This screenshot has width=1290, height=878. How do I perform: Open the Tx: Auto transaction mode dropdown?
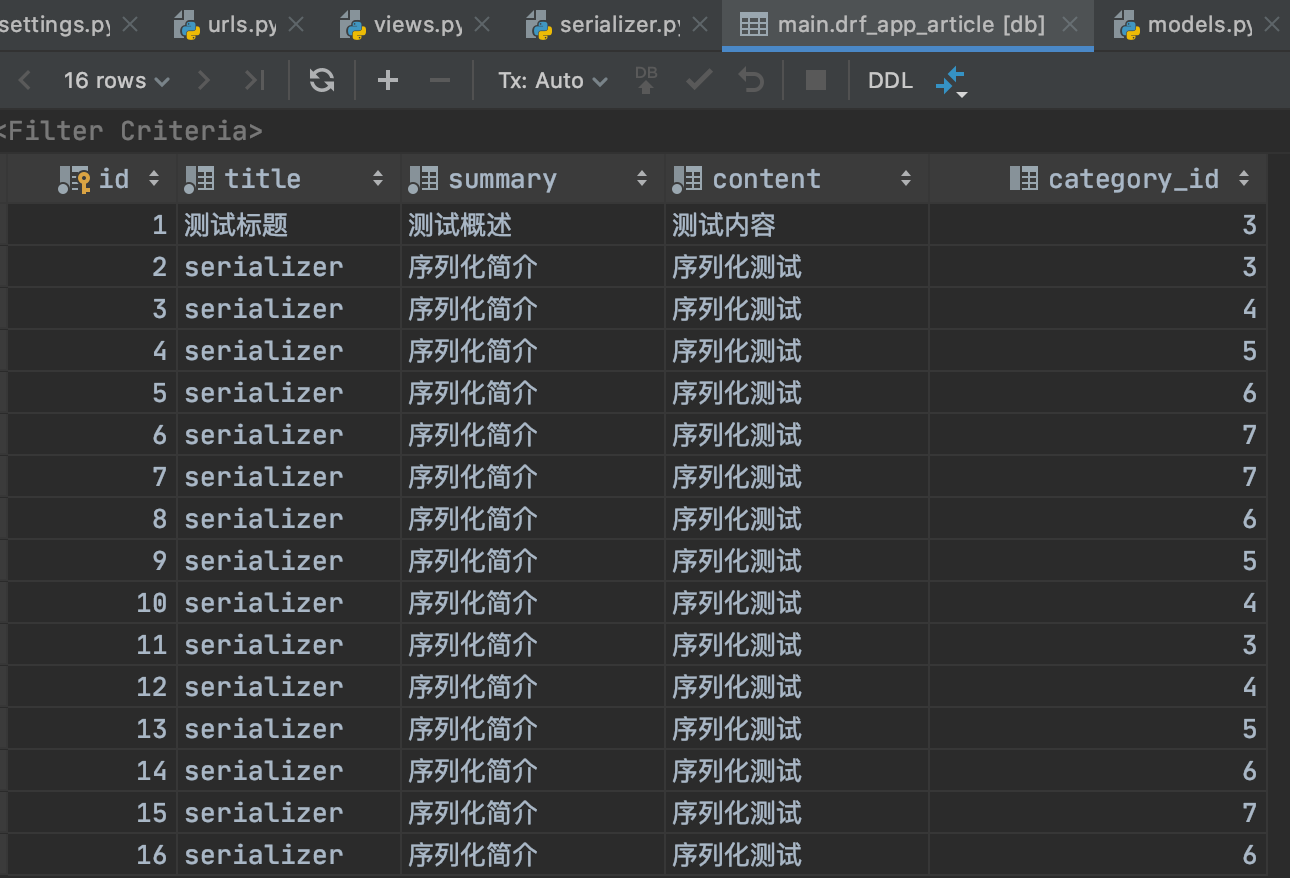[x=552, y=80]
